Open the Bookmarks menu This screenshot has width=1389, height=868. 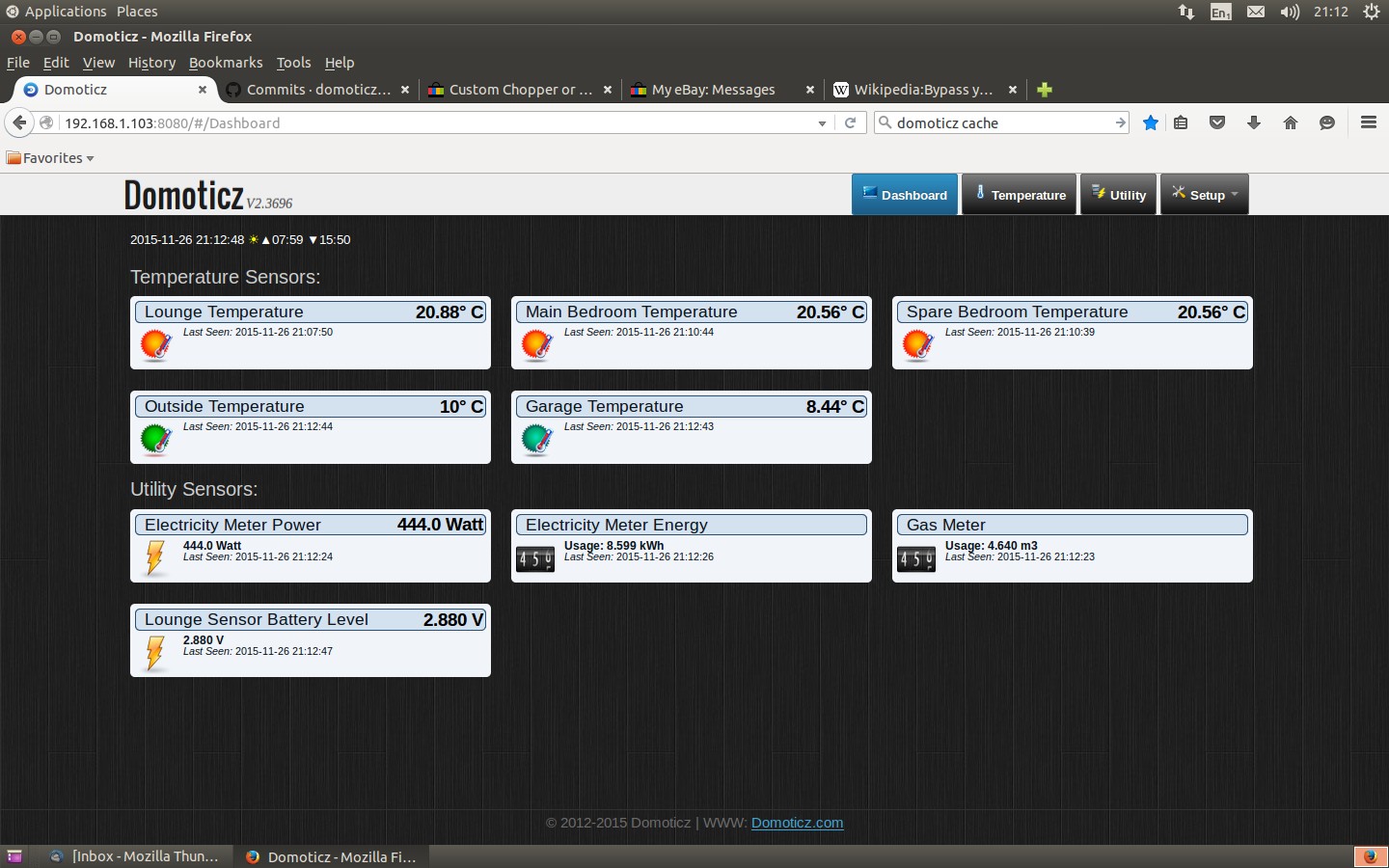point(226,63)
